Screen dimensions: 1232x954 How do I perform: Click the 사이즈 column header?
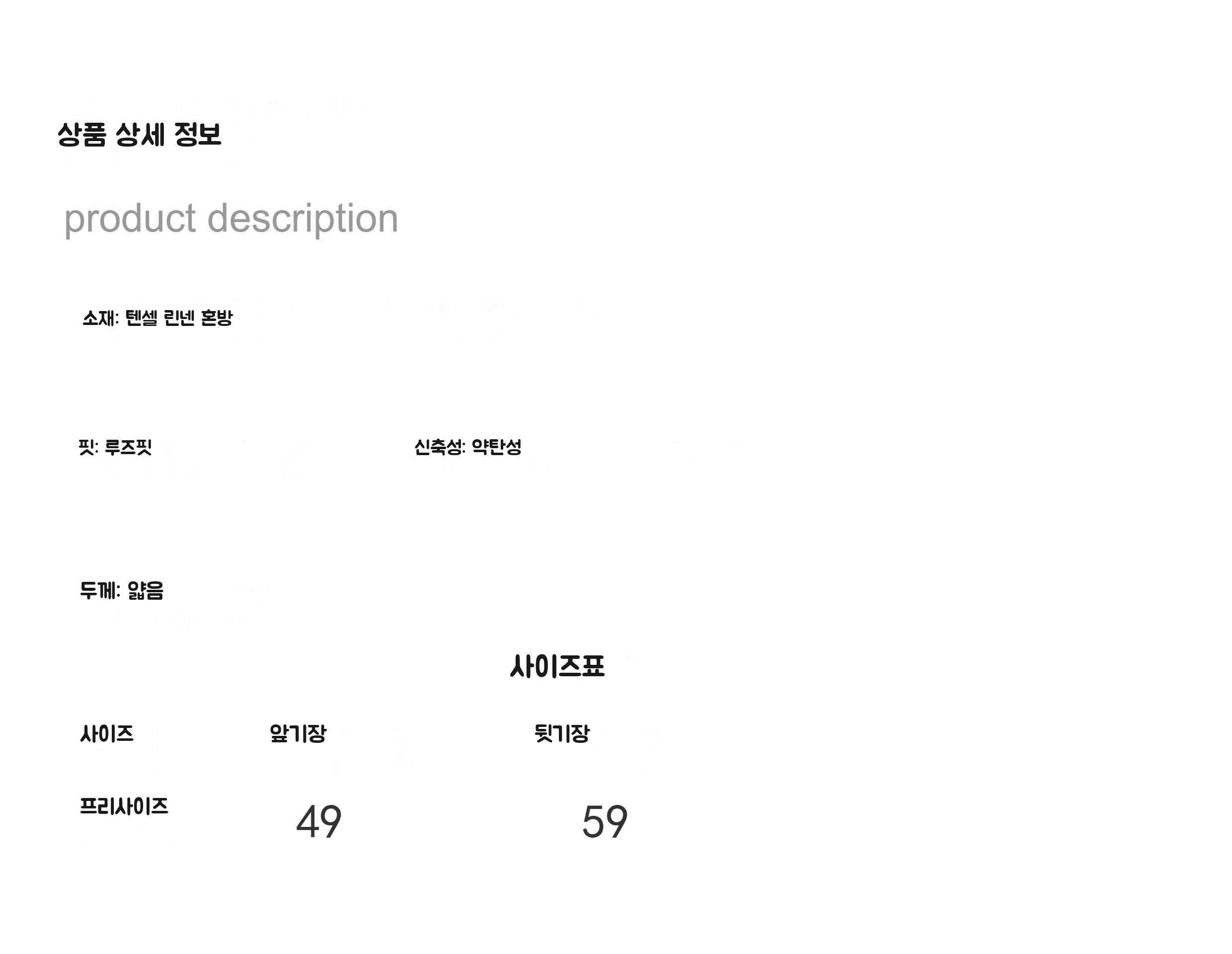(107, 733)
